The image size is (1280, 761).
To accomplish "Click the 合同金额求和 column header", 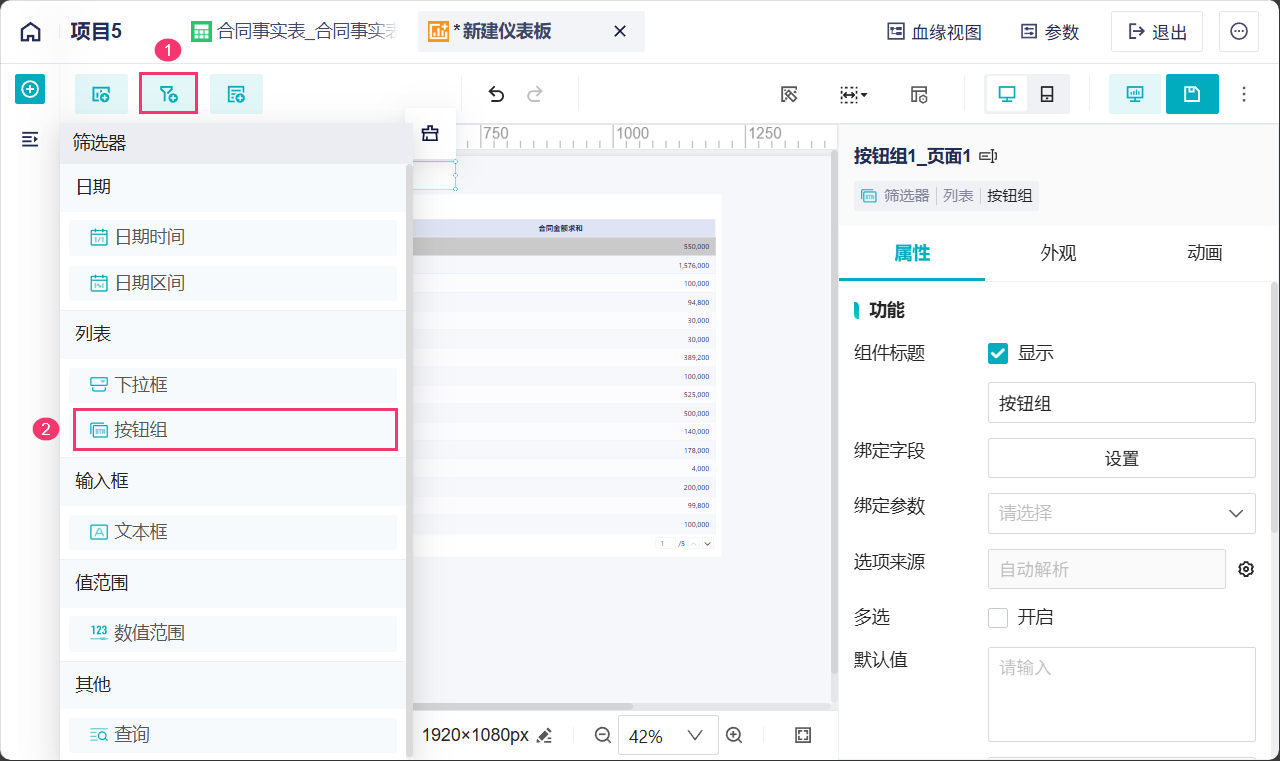I will (x=560, y=228).
